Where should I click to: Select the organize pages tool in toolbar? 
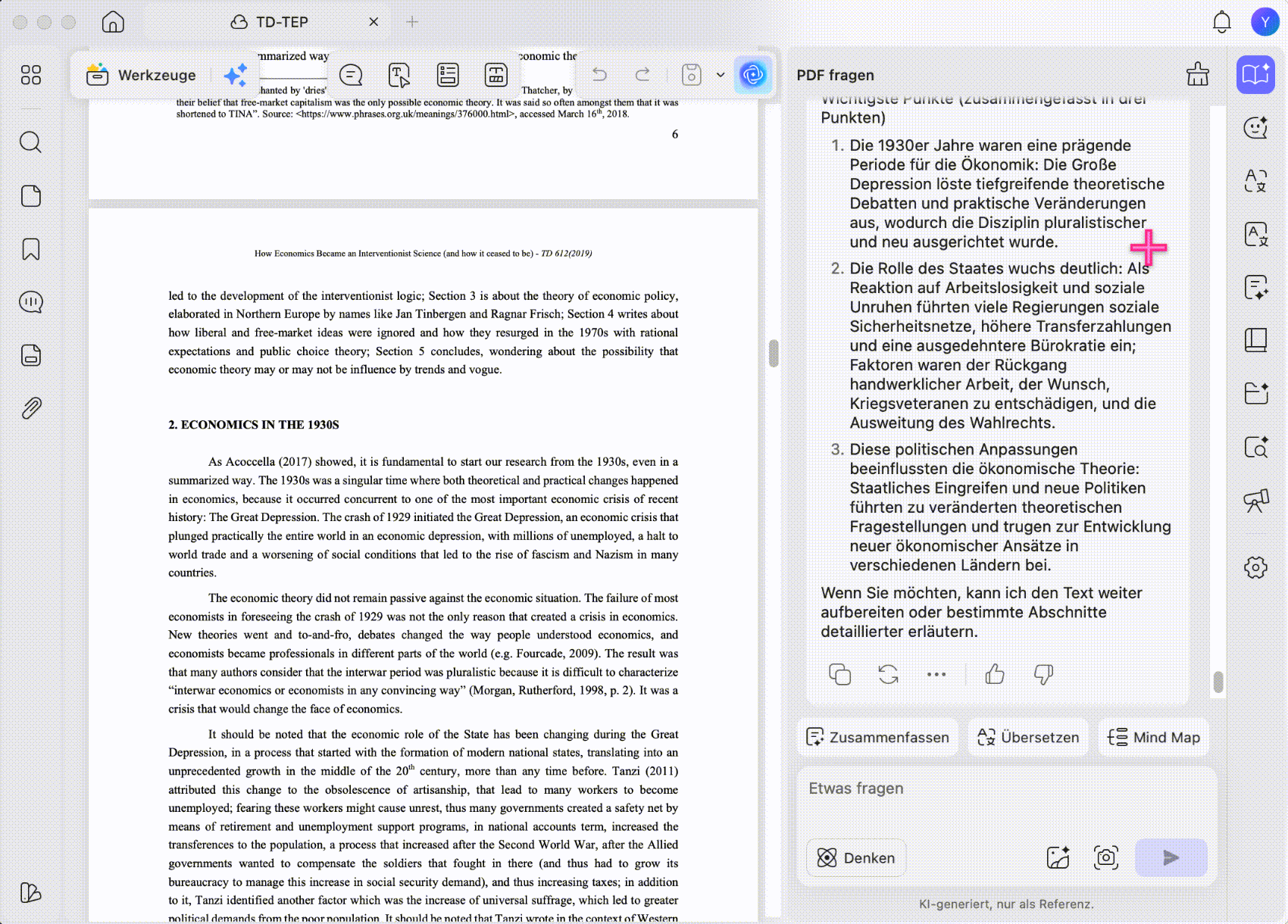[496, 75]
